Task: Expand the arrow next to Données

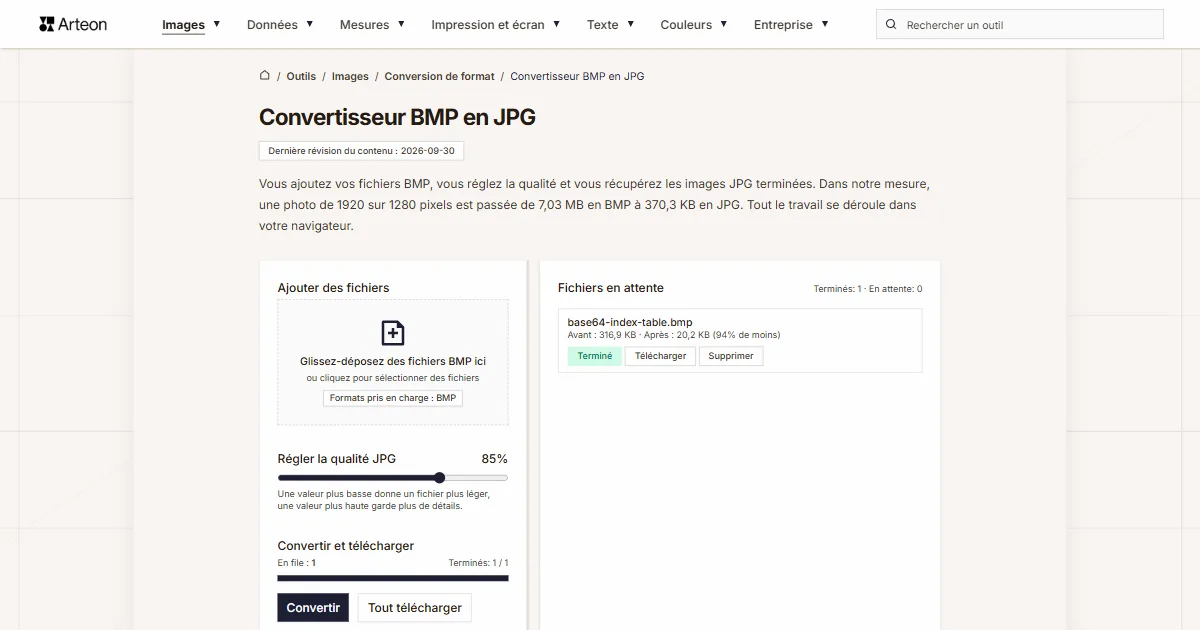Action: (309, 24)
